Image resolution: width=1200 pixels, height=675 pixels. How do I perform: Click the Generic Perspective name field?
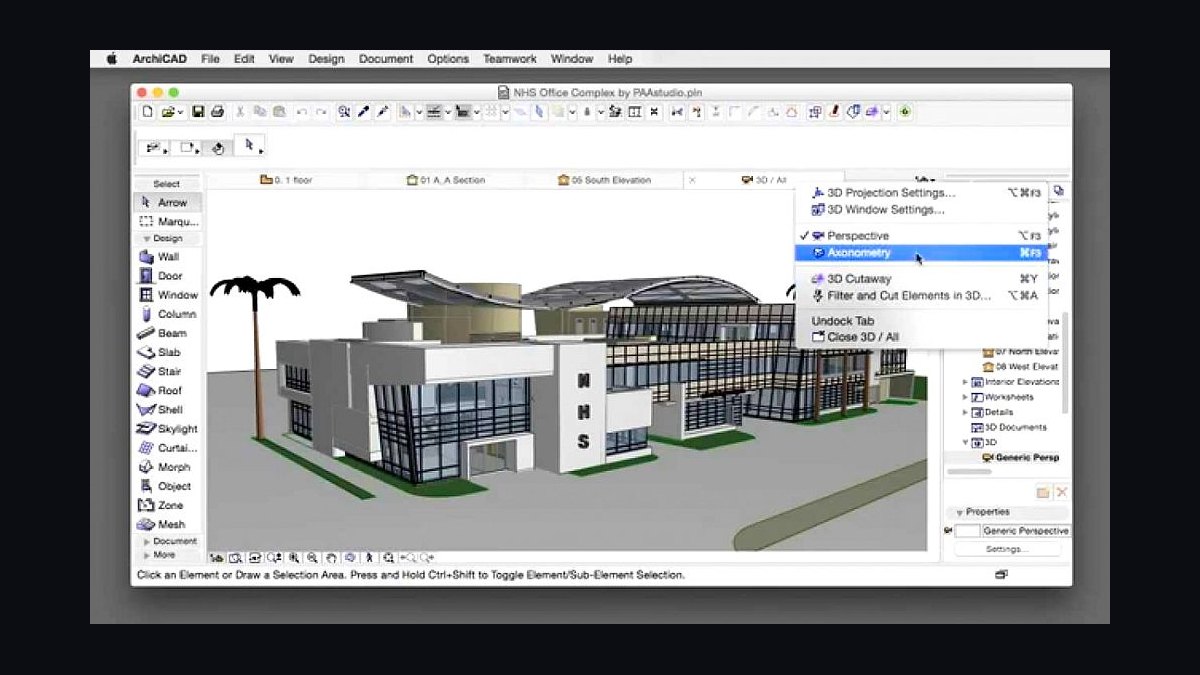point(1026,531)
